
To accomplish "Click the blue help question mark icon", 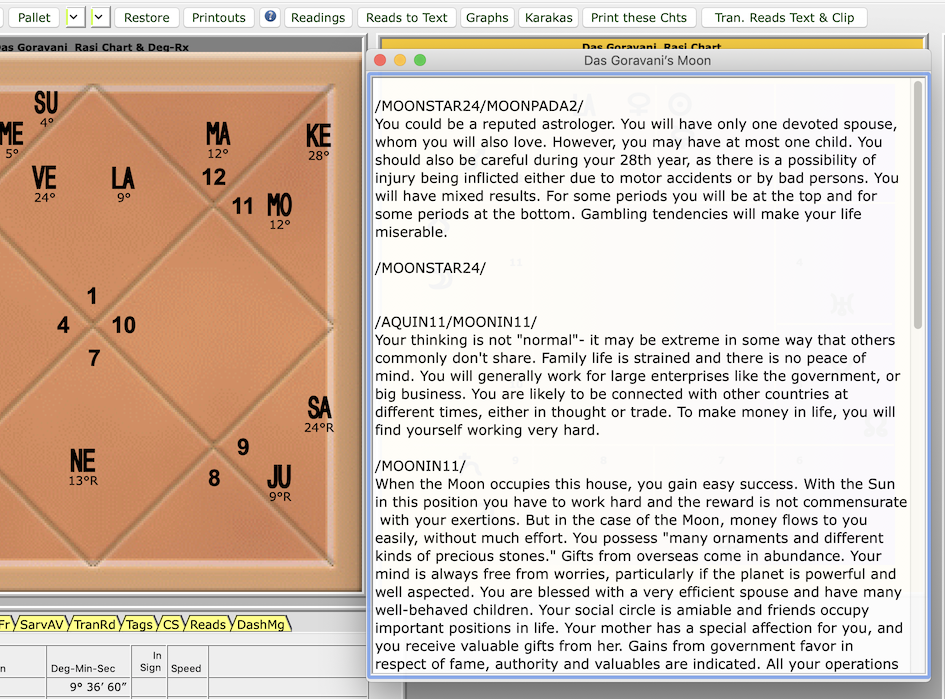I will [270, 17].
